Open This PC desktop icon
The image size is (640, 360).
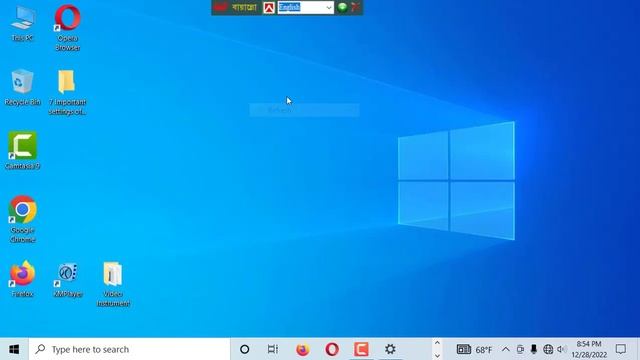coord(22,23)
